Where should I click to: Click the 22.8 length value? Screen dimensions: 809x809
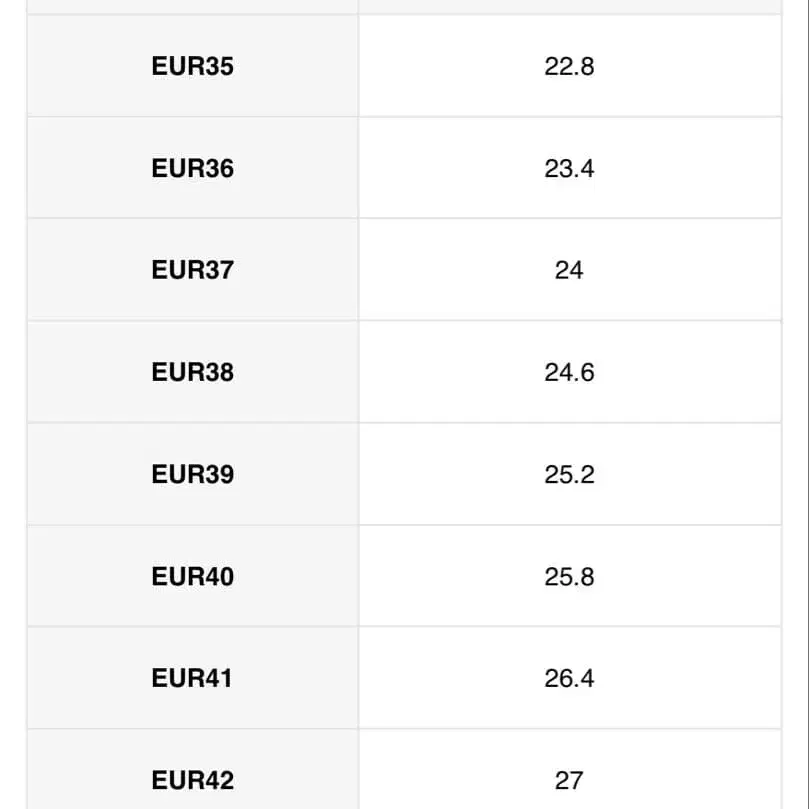(569, 66)
